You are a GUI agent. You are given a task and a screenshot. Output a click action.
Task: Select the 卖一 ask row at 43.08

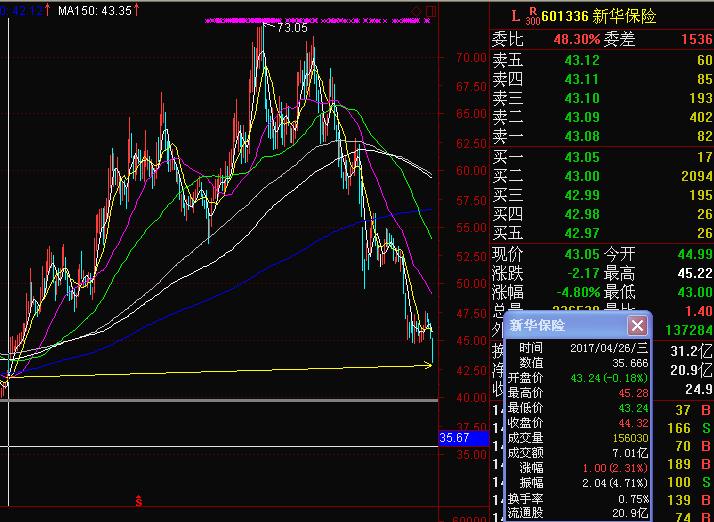click(x=602, y=136)
